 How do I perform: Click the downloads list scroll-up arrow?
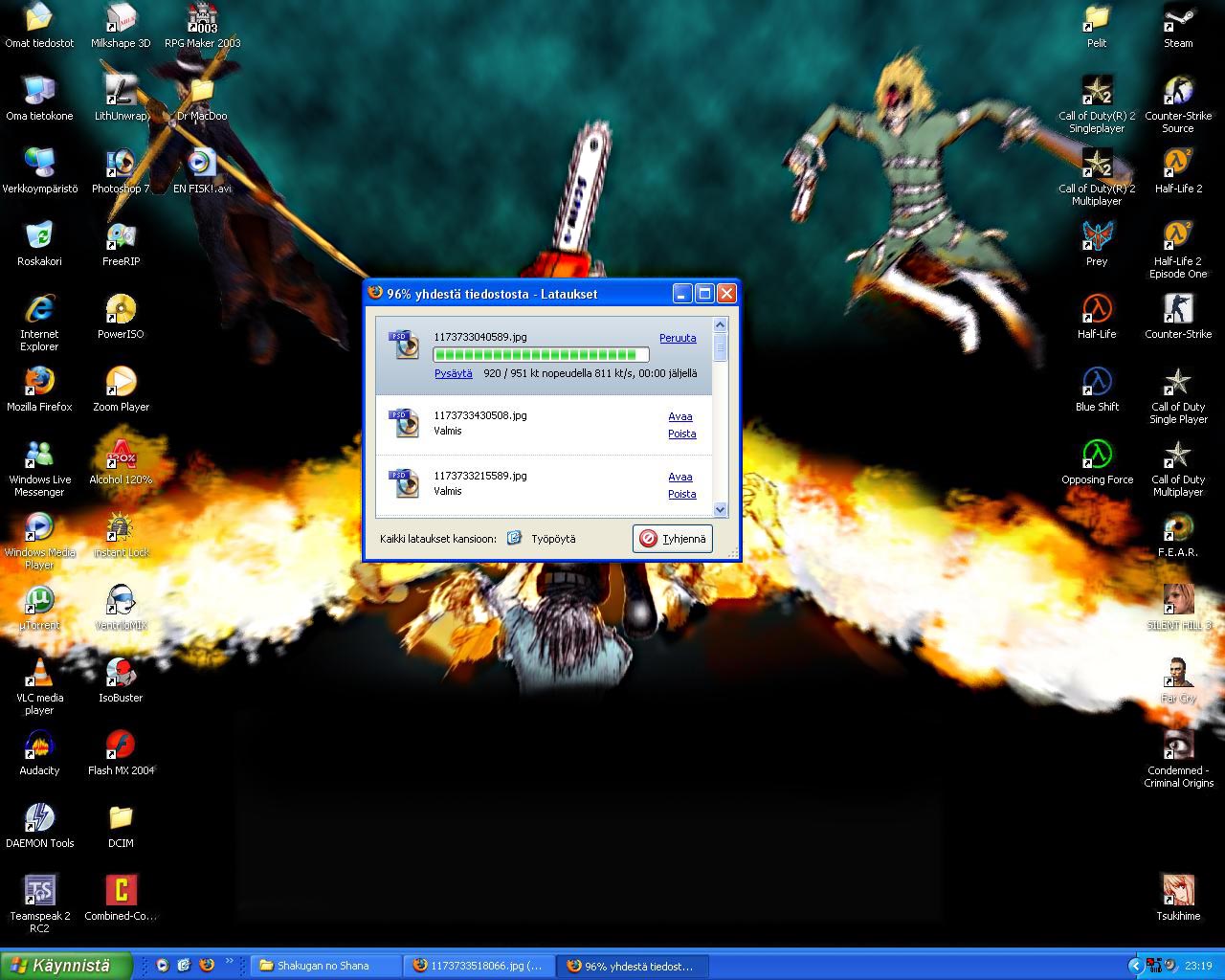[721, 326]
